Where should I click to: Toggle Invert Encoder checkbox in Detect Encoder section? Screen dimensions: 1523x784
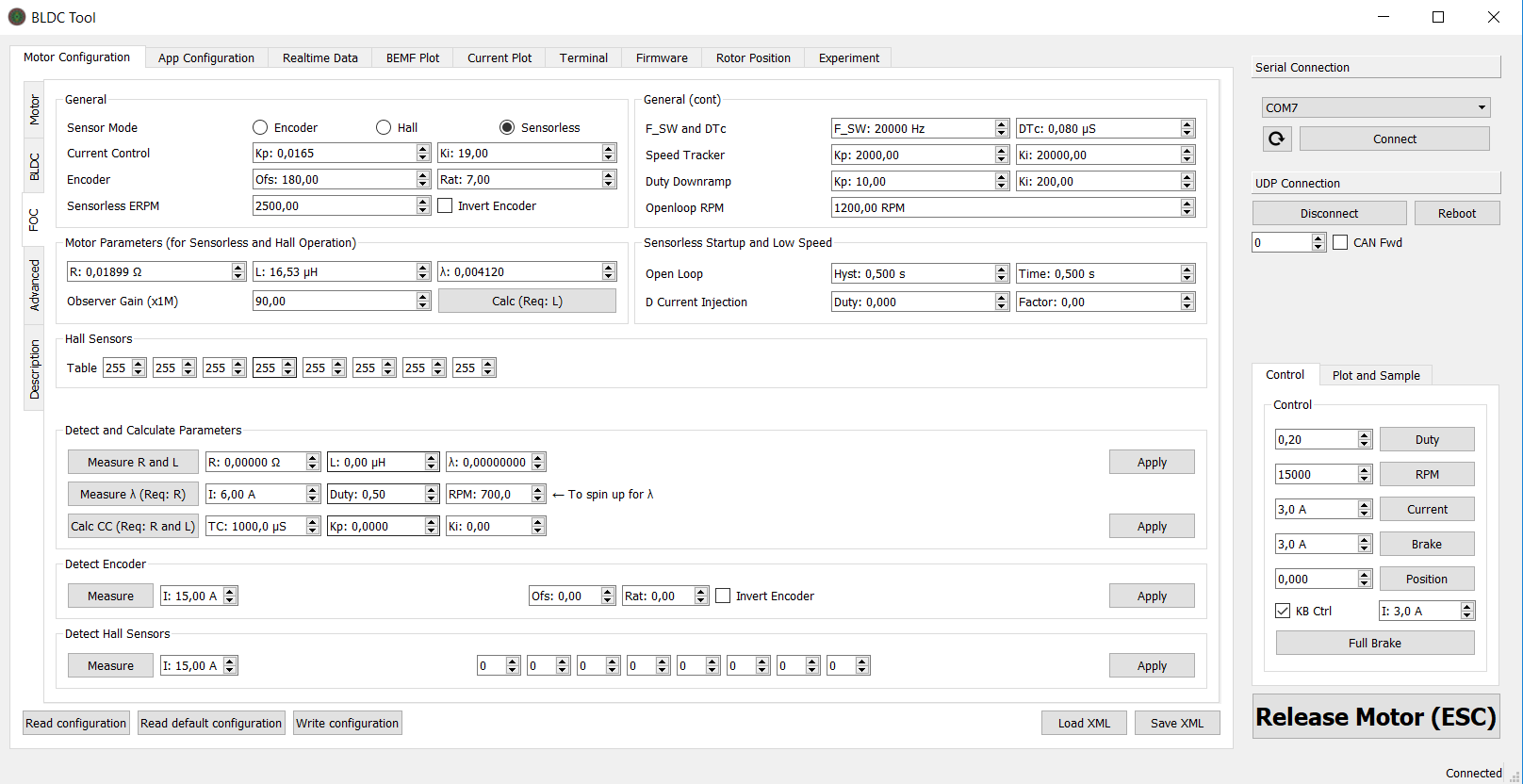[x=723, y=596]
